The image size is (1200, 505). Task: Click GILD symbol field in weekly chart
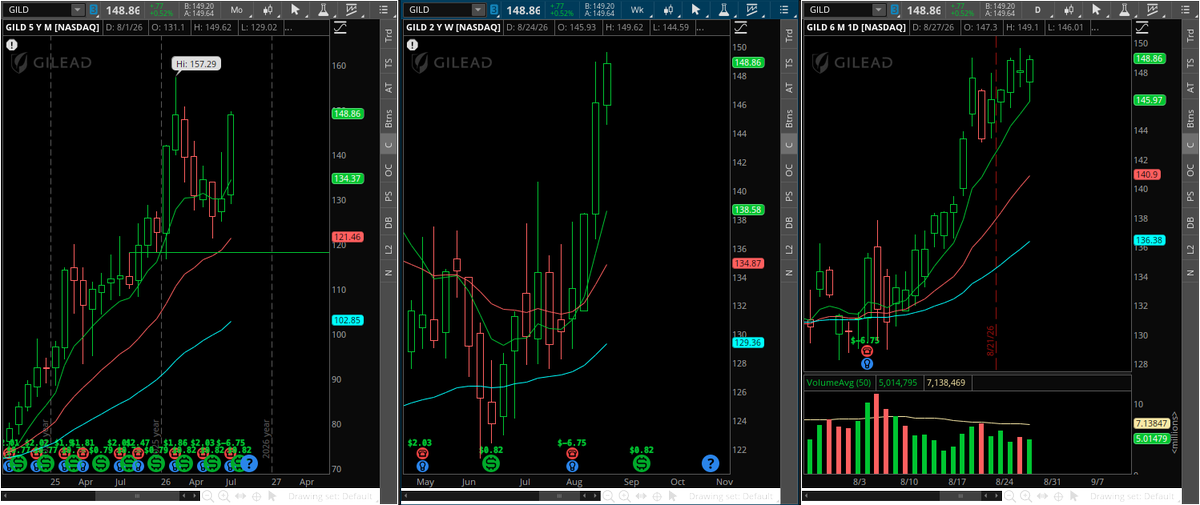tap(437, 10)
